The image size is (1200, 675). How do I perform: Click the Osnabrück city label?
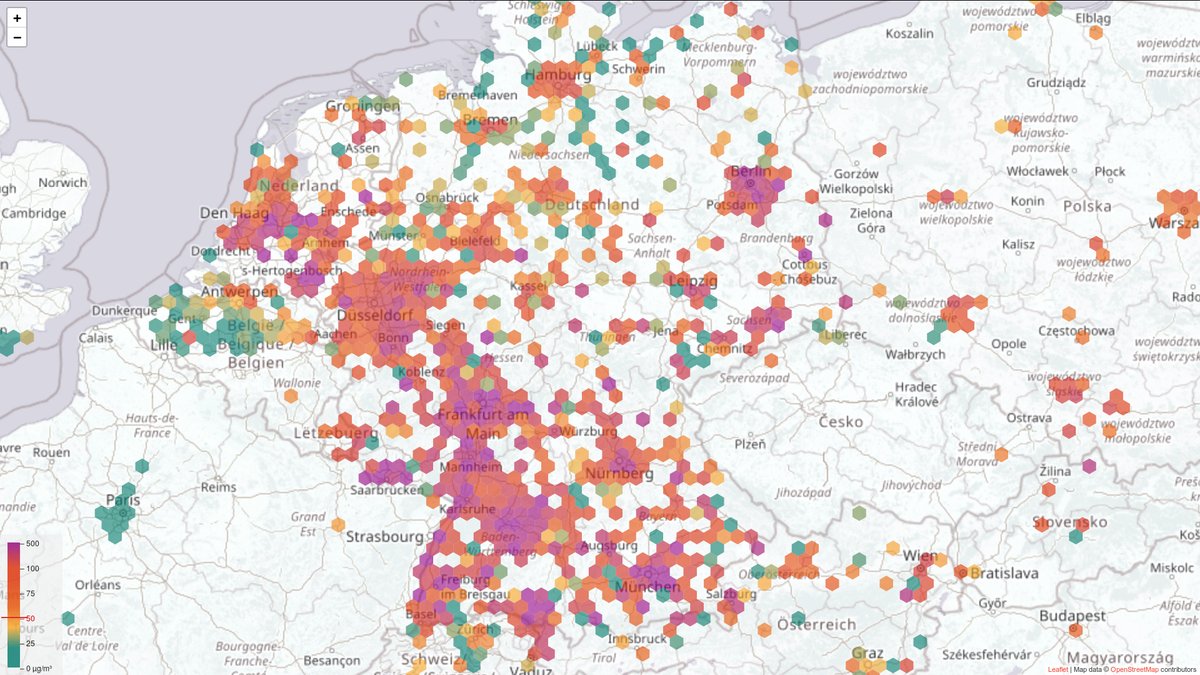click(447, 197)
